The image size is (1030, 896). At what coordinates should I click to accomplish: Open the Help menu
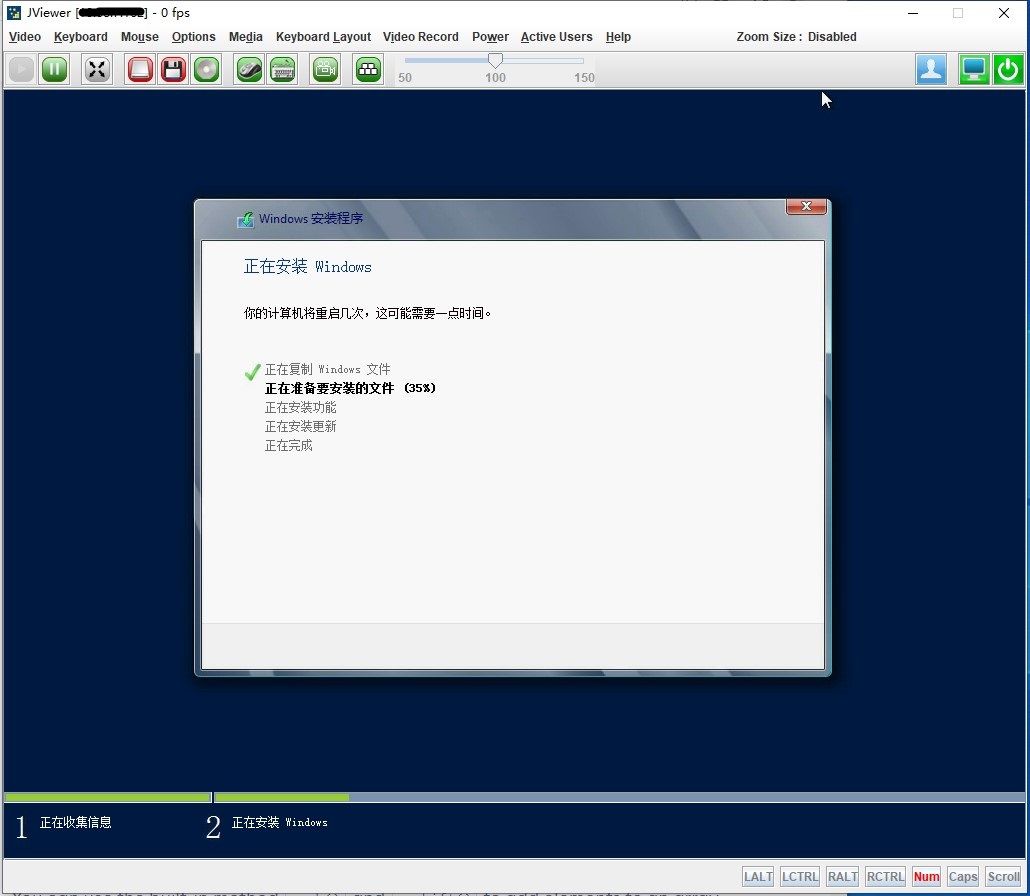coord(618,37)
